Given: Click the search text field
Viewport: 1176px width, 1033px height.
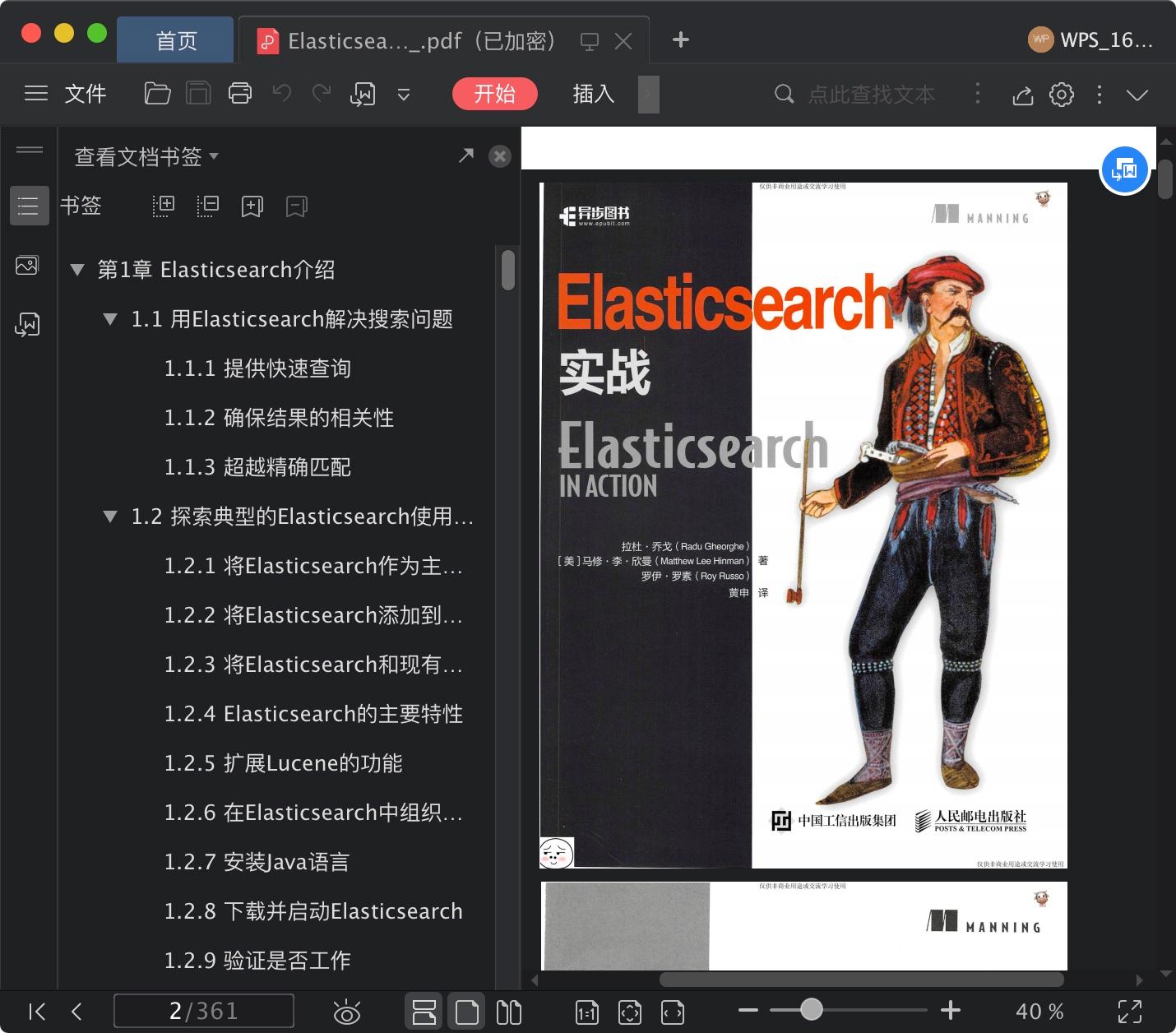Looking at the screenshot, I should 872,95.
